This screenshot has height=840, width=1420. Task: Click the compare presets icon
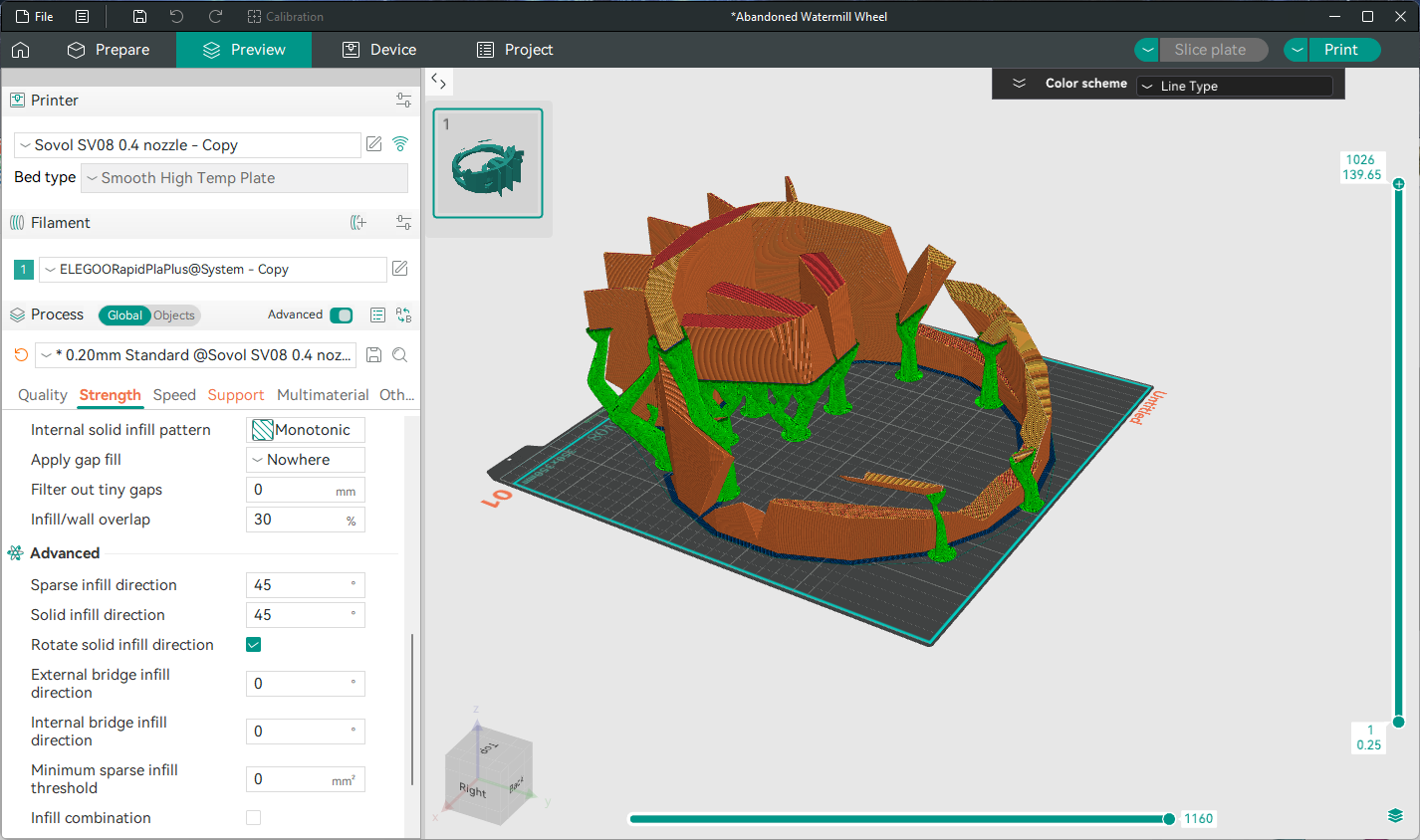pyautogui.click(x=403, y=315)
